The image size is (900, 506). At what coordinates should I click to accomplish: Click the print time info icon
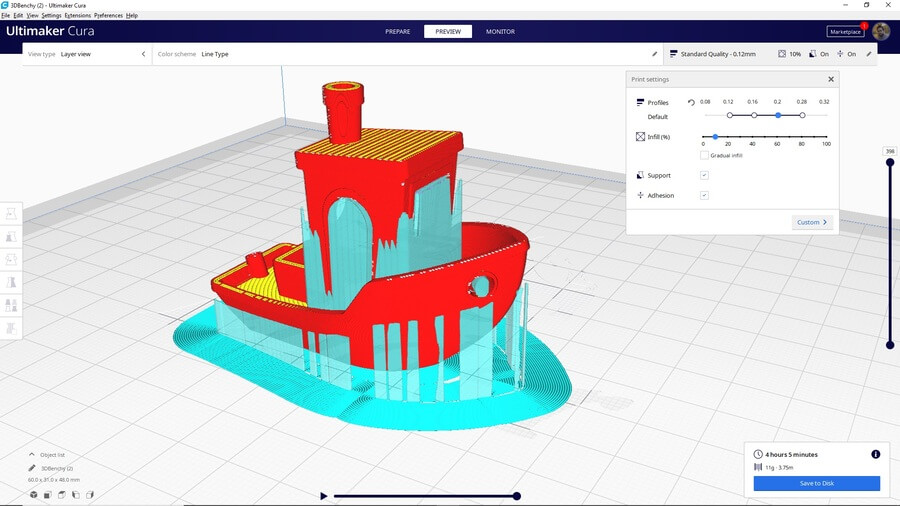[875, 454]
